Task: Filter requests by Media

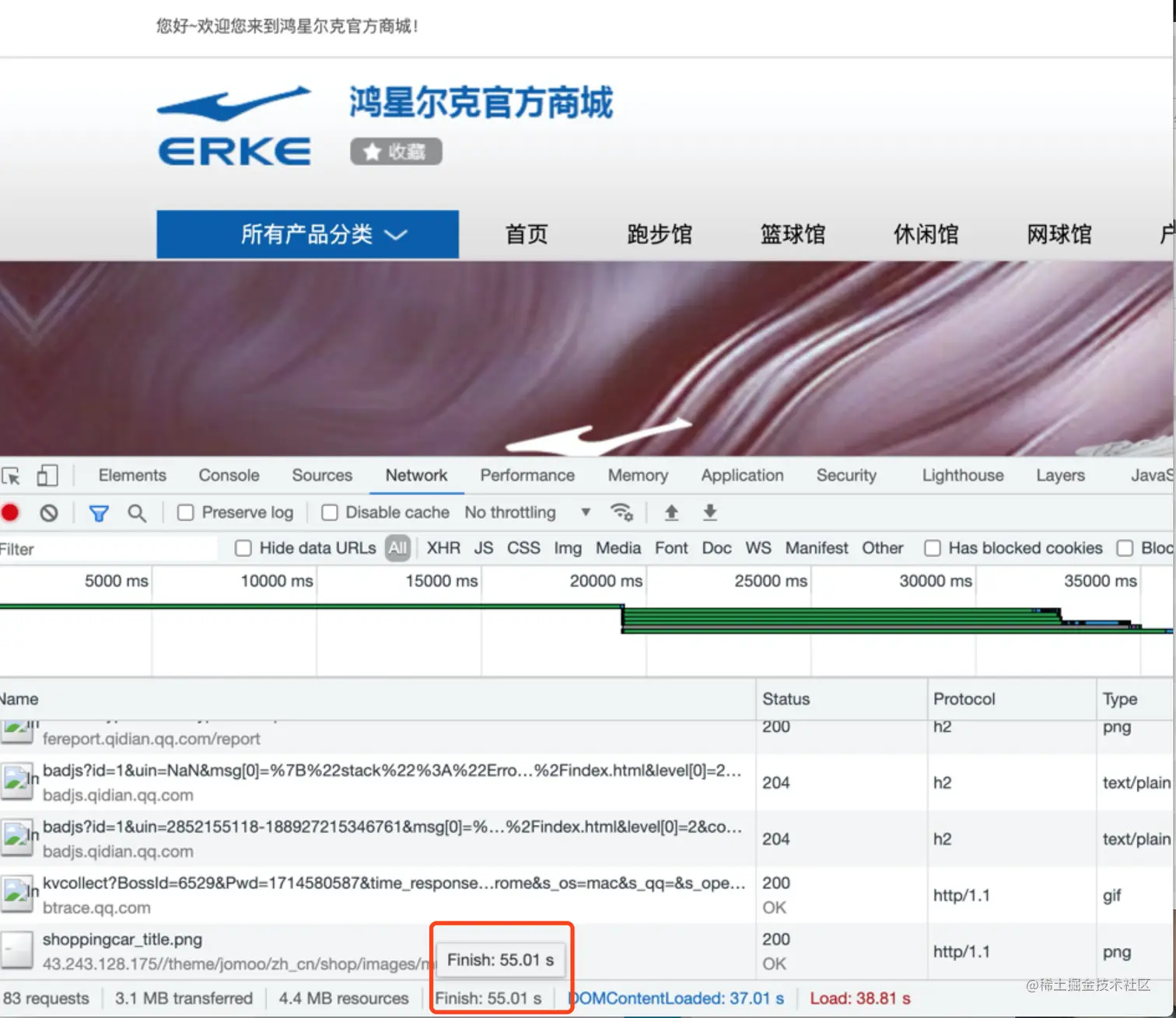Action: 618,548
